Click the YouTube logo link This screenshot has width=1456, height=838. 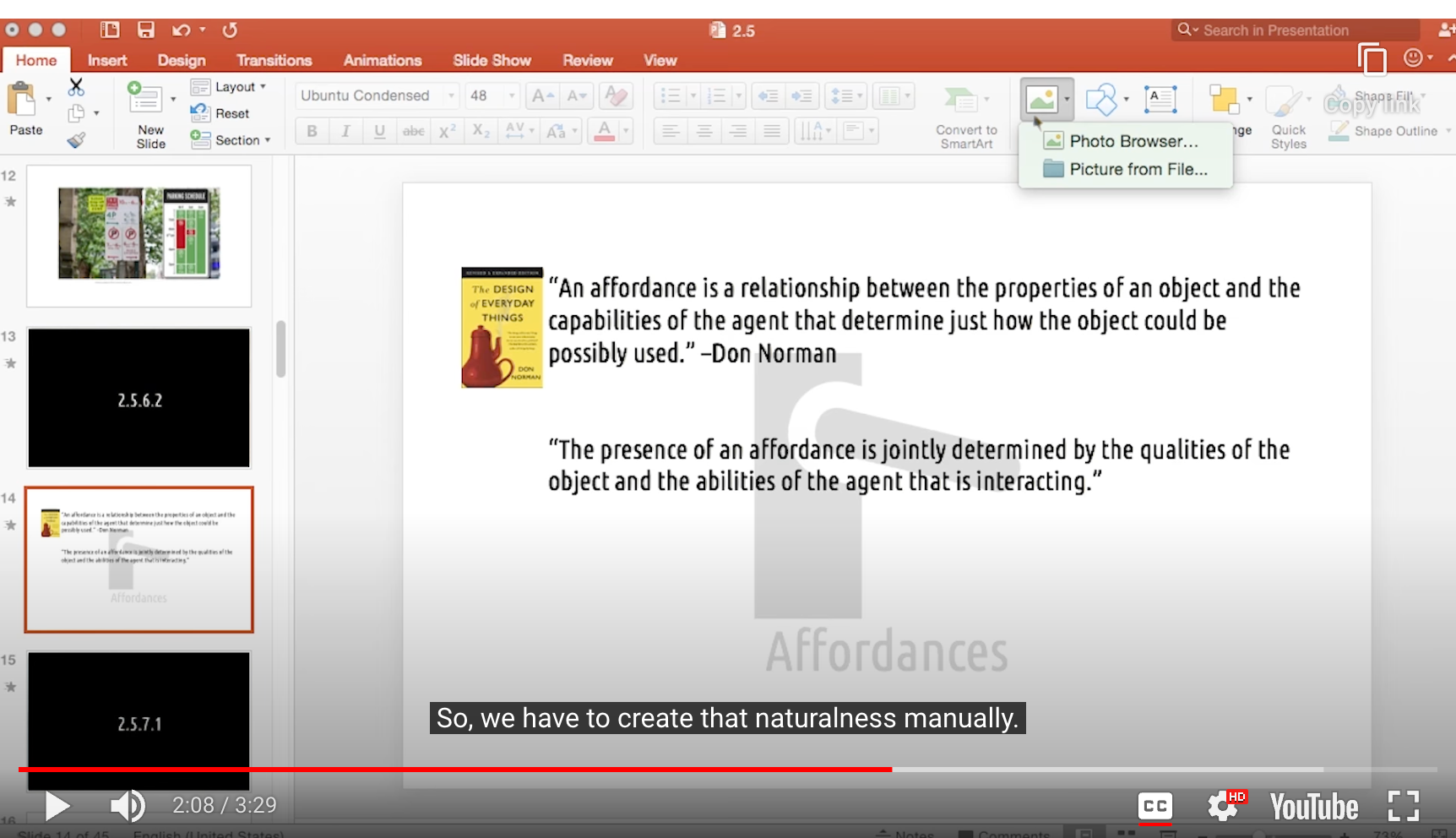tap(1314, 807)
